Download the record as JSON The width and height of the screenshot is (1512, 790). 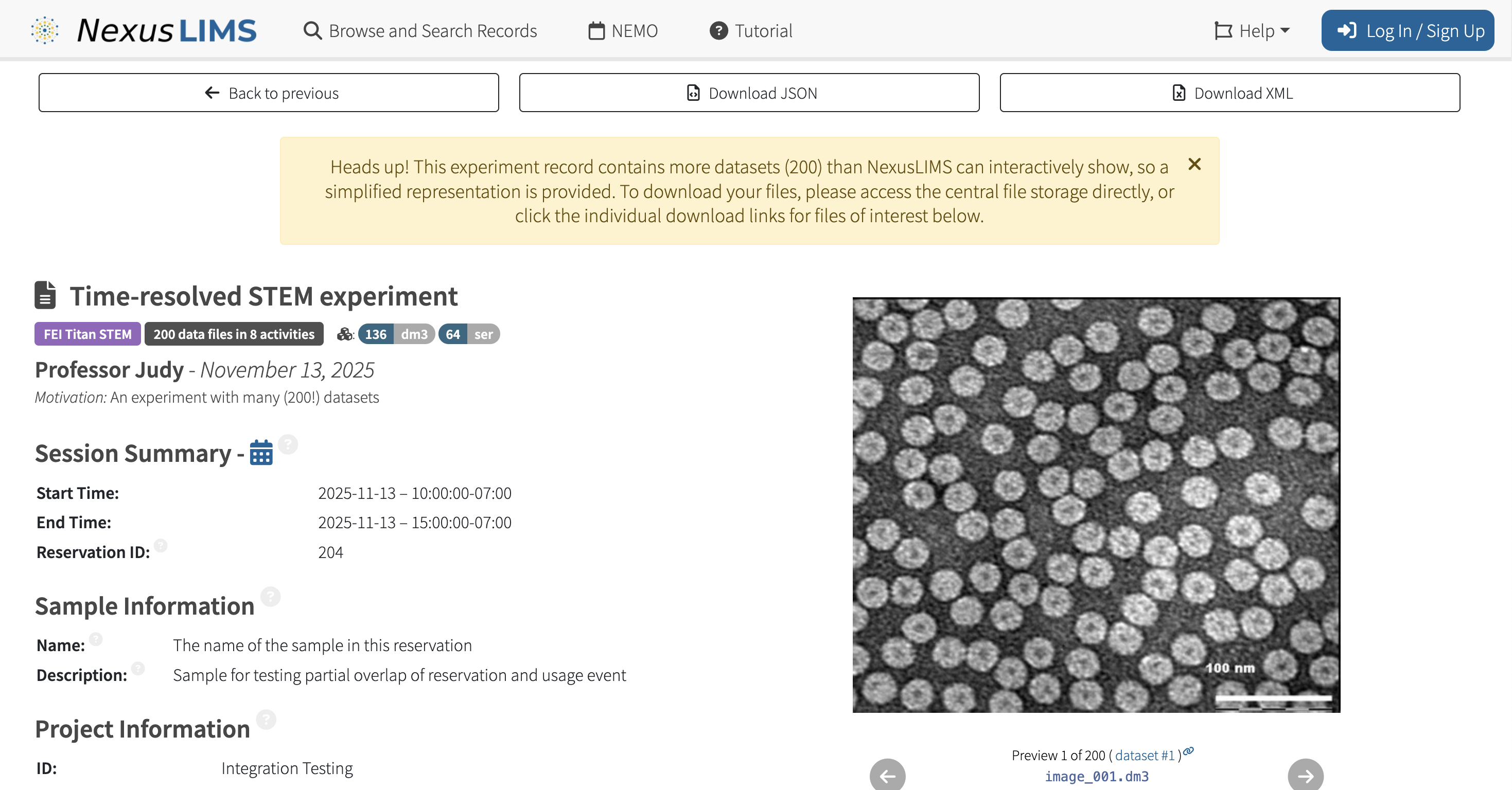[749, 93]
